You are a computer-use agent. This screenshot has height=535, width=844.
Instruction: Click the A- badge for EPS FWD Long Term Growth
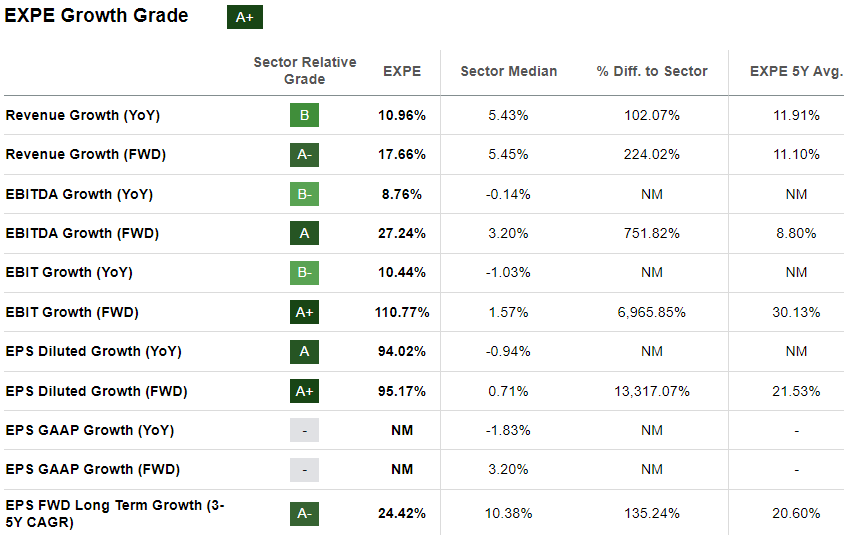click(304, 513)
